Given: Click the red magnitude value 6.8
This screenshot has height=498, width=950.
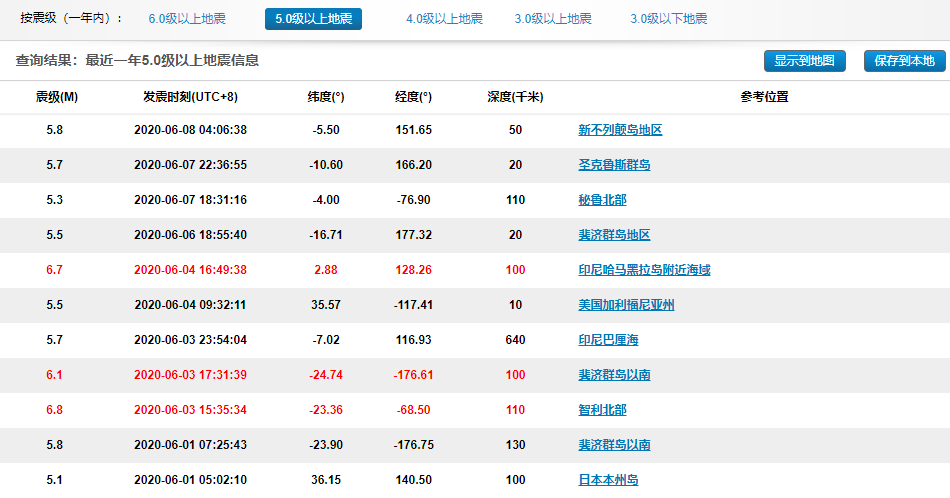Looking at the screenshot, I should point(55,410).
